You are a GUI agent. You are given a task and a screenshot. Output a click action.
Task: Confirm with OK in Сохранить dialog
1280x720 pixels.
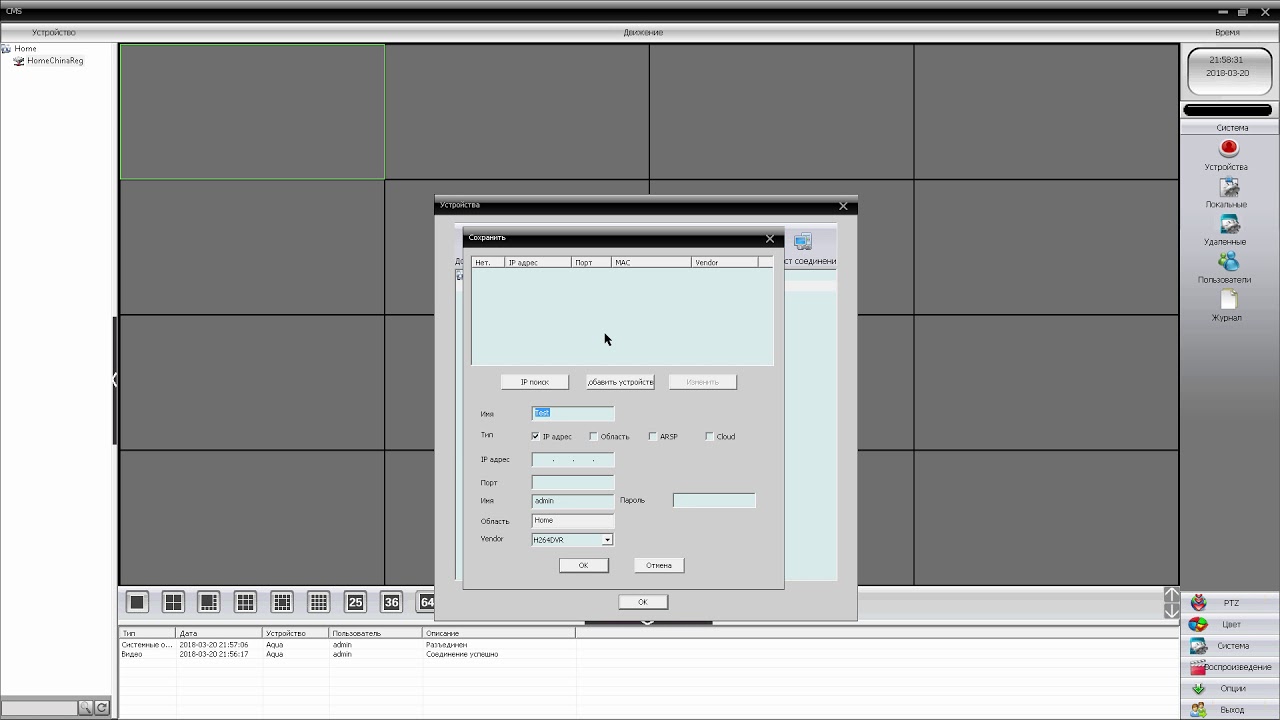pos(583,565)
